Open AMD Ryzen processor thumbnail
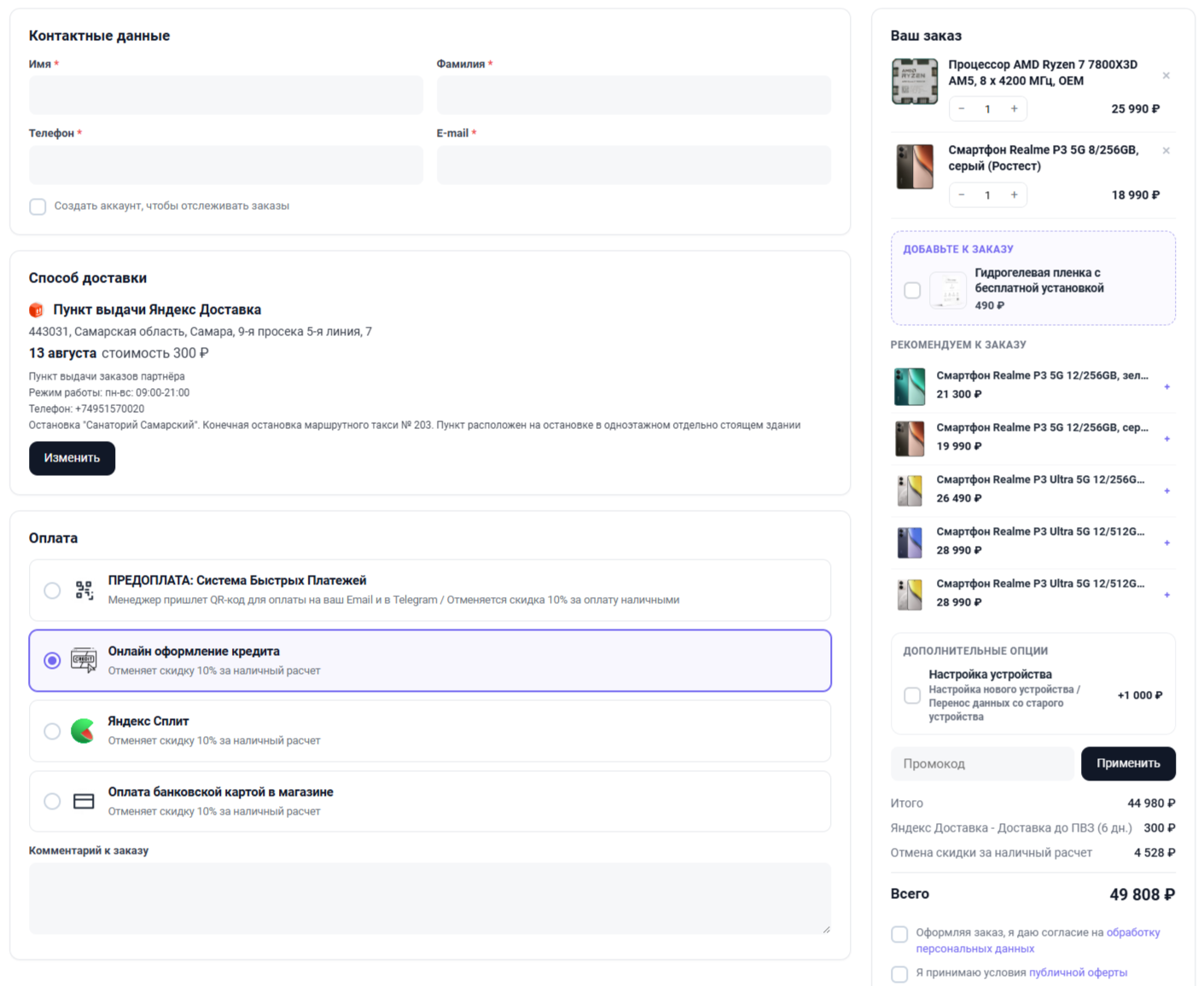The height and width of the screenshot is (986, 1204). coord(914,82)
